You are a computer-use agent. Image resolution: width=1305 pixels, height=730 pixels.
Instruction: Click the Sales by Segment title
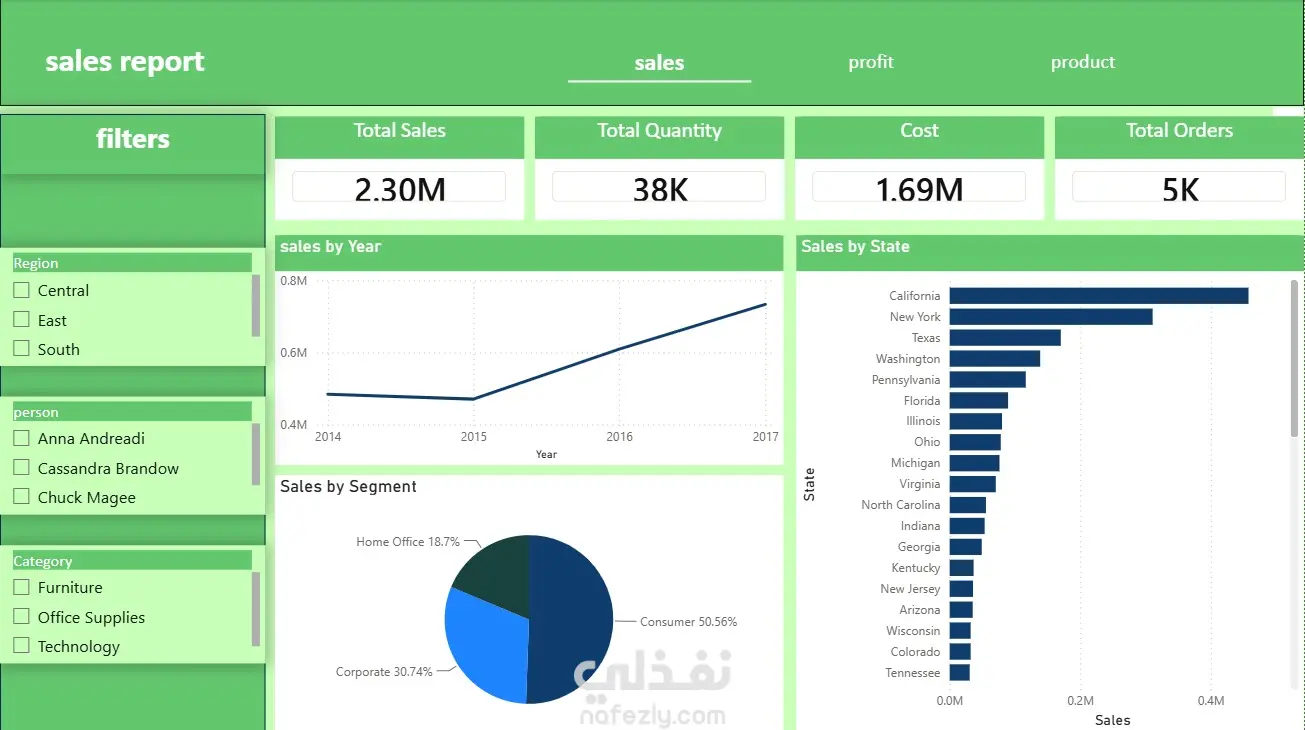[x=348, y=487]
